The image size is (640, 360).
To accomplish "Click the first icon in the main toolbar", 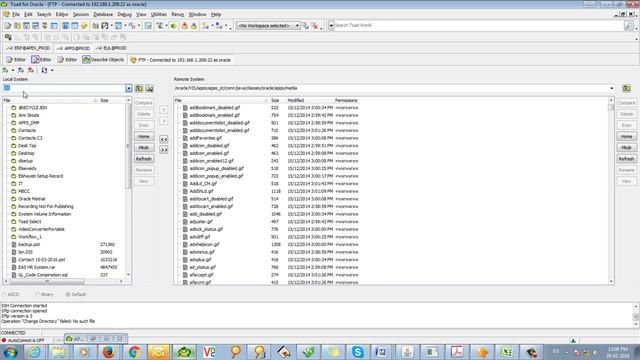I will click(7, 26).
